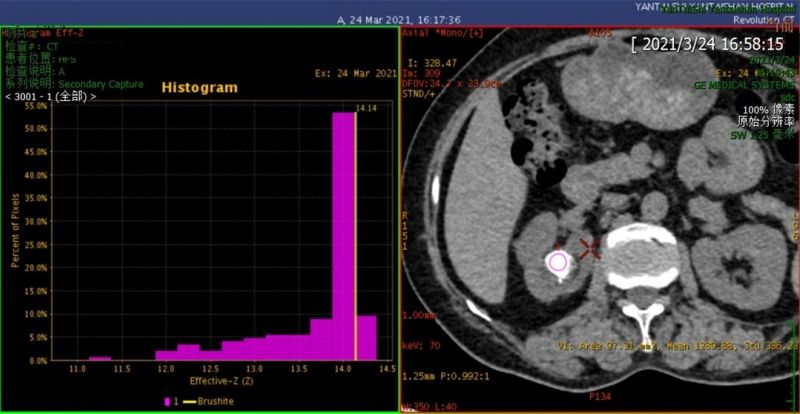Click the keV: 70 energy annotation
This screenshot has height=414, width=800.
[x=419, y=345]
